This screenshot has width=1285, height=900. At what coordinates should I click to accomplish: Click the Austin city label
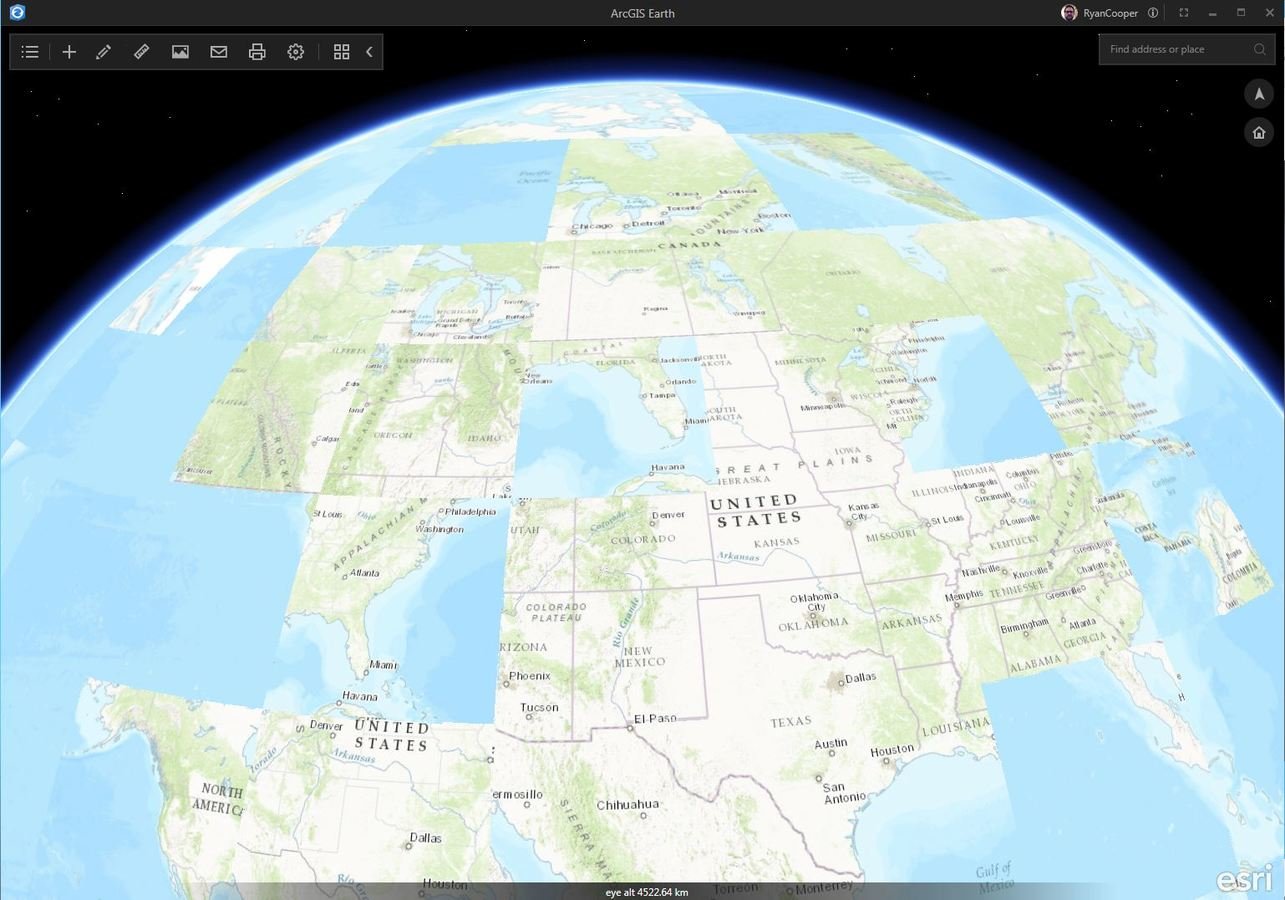(831, 744)
